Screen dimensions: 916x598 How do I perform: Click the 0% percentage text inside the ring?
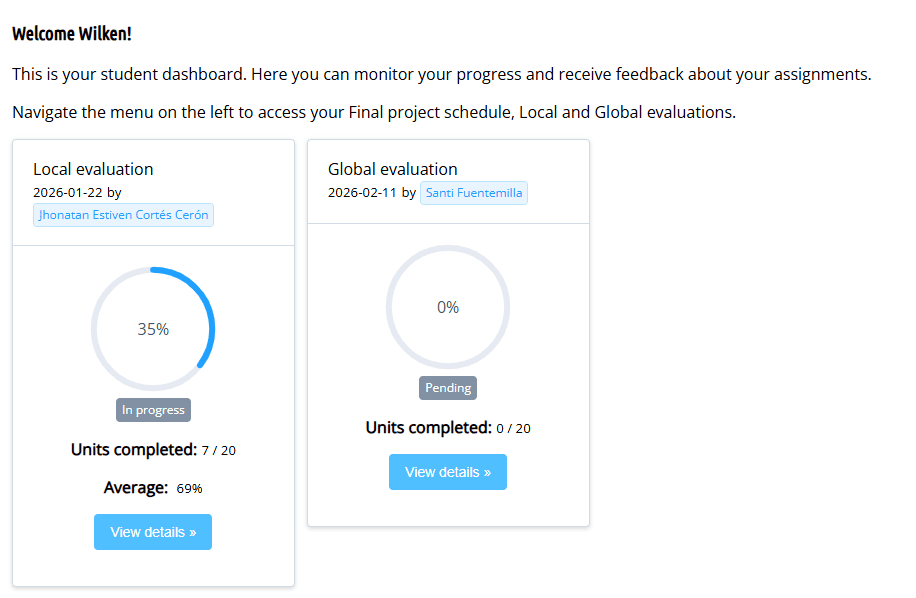(x=447, y=307)
